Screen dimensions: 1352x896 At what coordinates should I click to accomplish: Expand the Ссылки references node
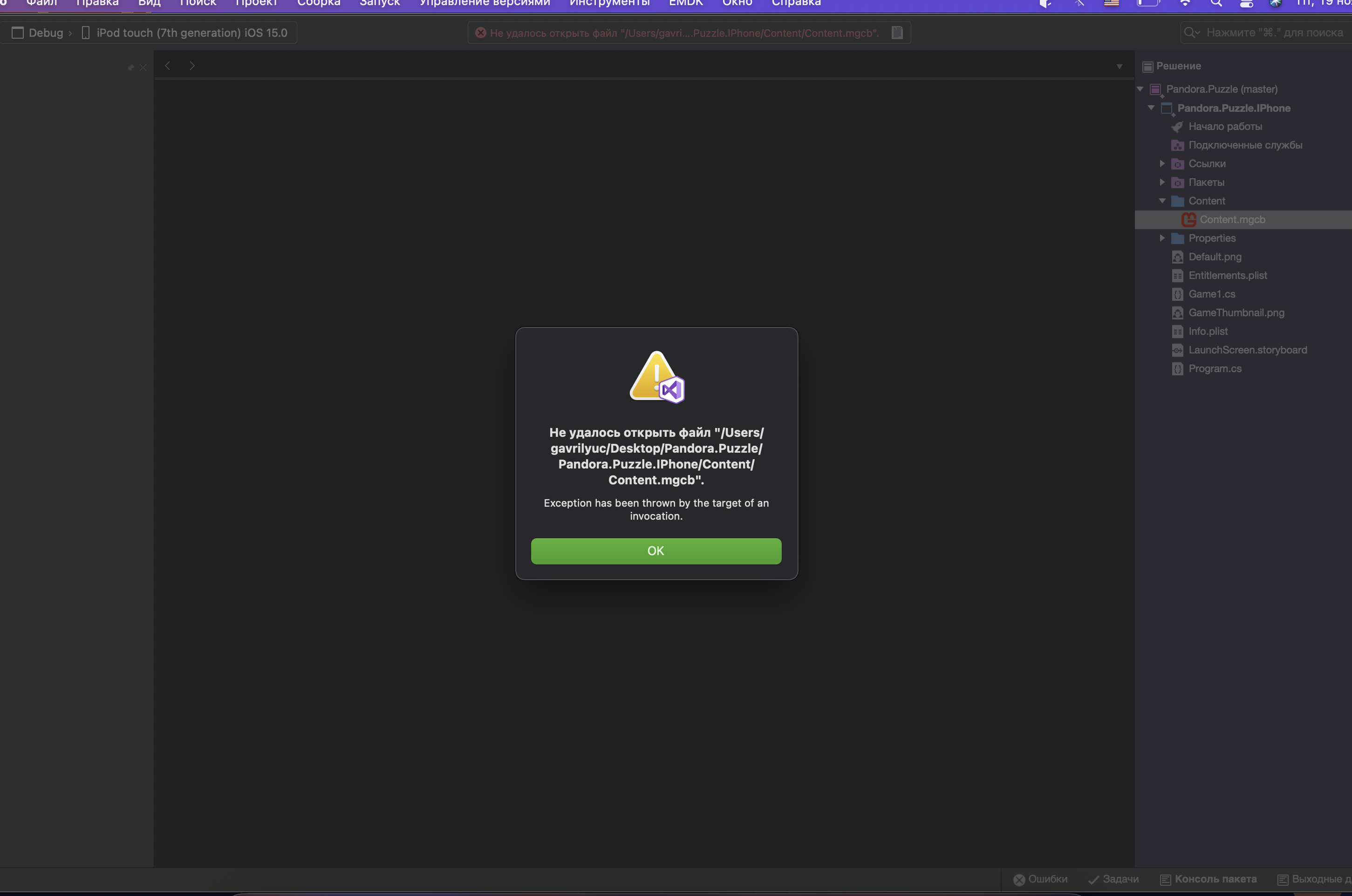1162,163
